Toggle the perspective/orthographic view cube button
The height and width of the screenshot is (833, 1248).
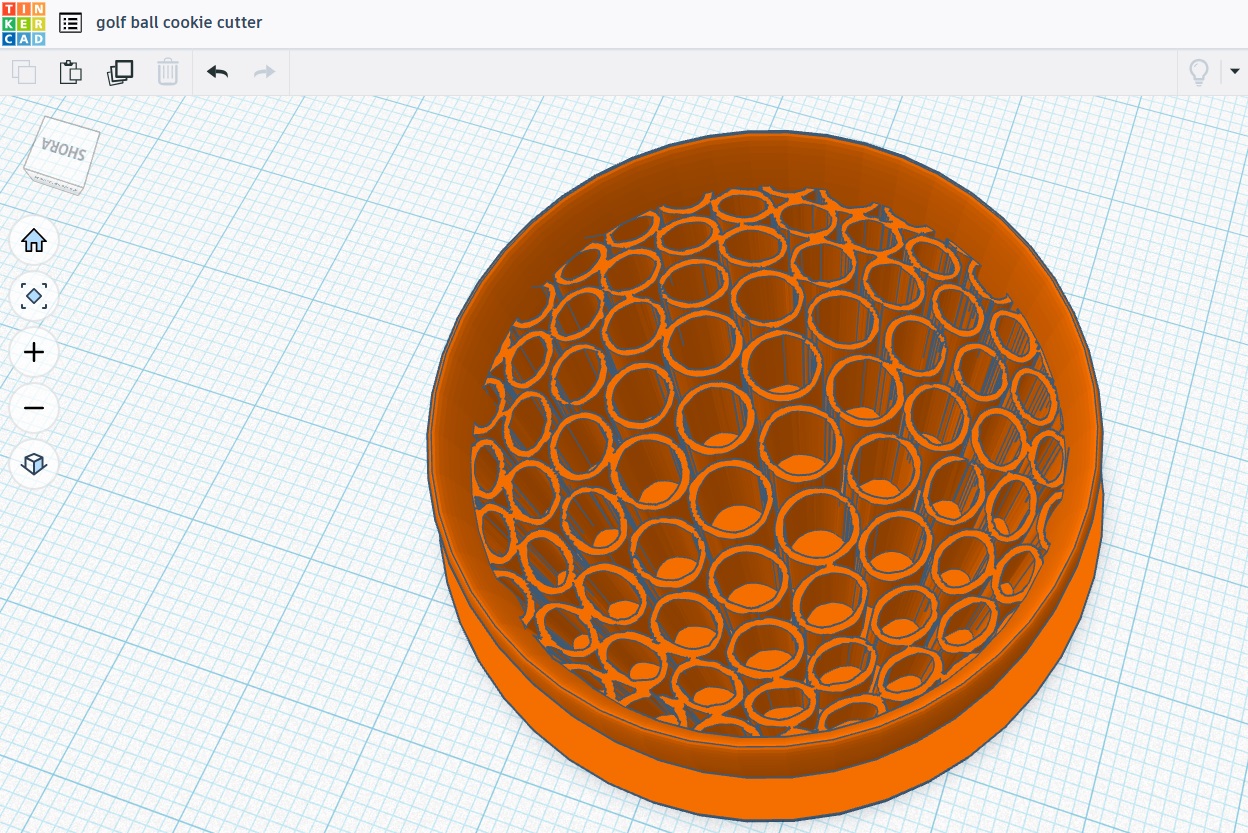pos(34,464)
